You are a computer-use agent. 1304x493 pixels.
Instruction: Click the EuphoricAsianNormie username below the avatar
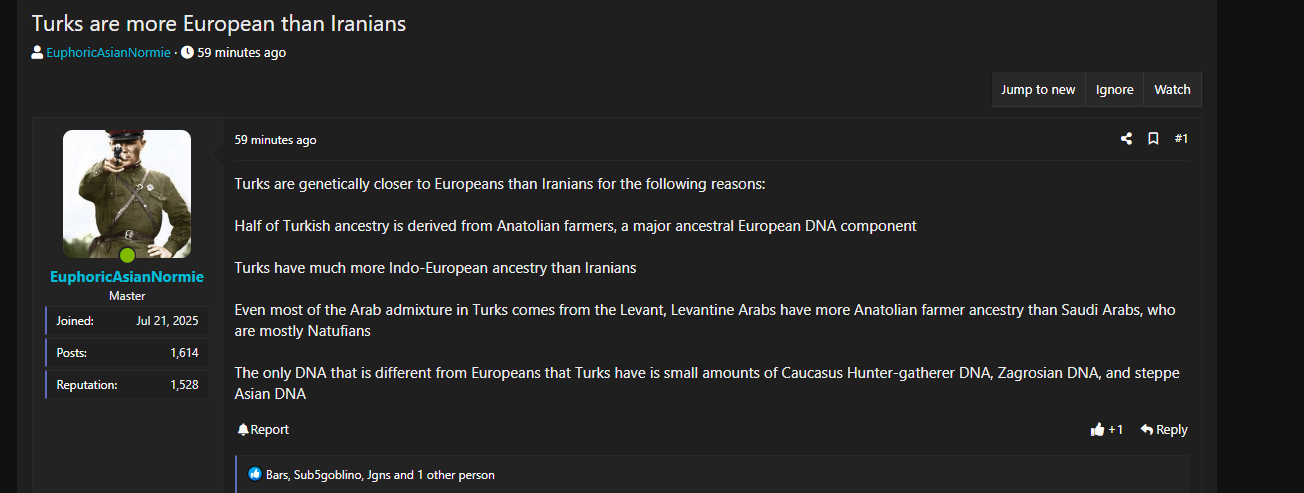tap(127, 277)
